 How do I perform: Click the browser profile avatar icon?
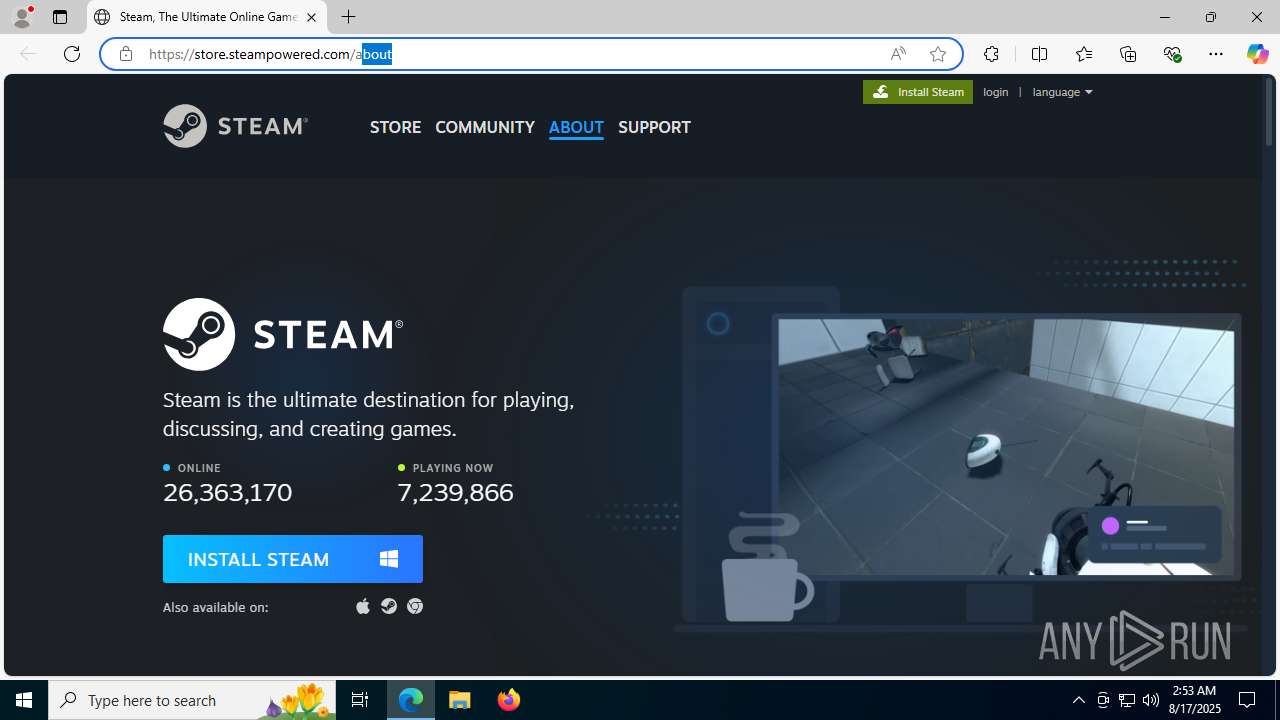[22, 17]
